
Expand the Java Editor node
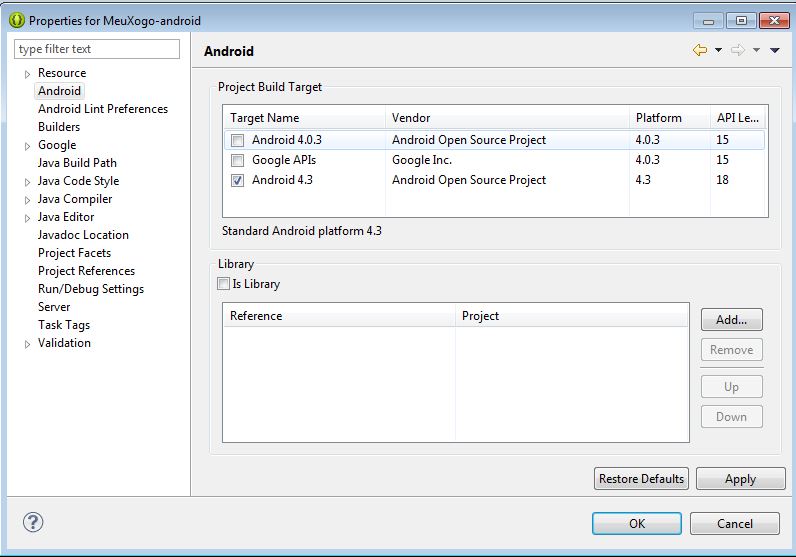coord(27,218)
